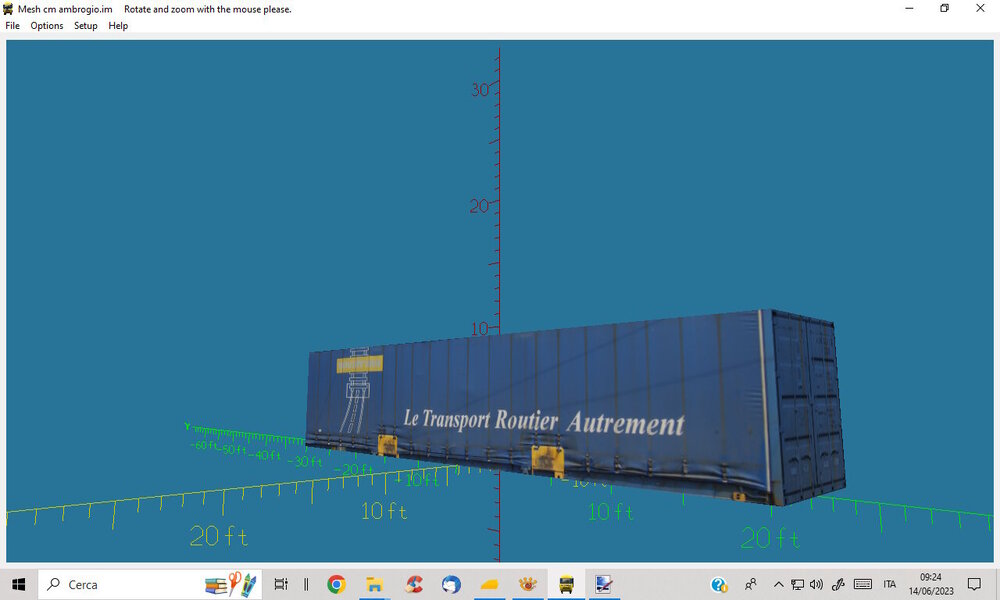Click the school supplies search highlight icon
The image size is (1000, 600).
(x=230, y=584)
